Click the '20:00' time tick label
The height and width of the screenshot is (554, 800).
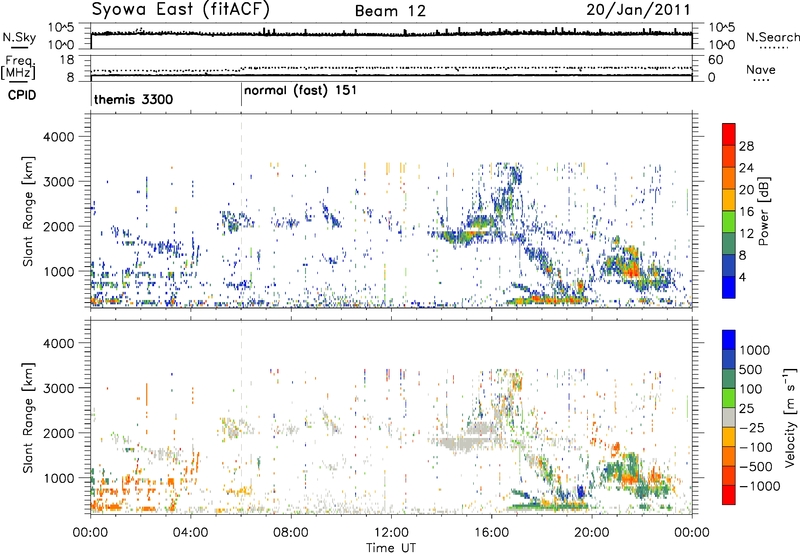(x=592, y=533)
